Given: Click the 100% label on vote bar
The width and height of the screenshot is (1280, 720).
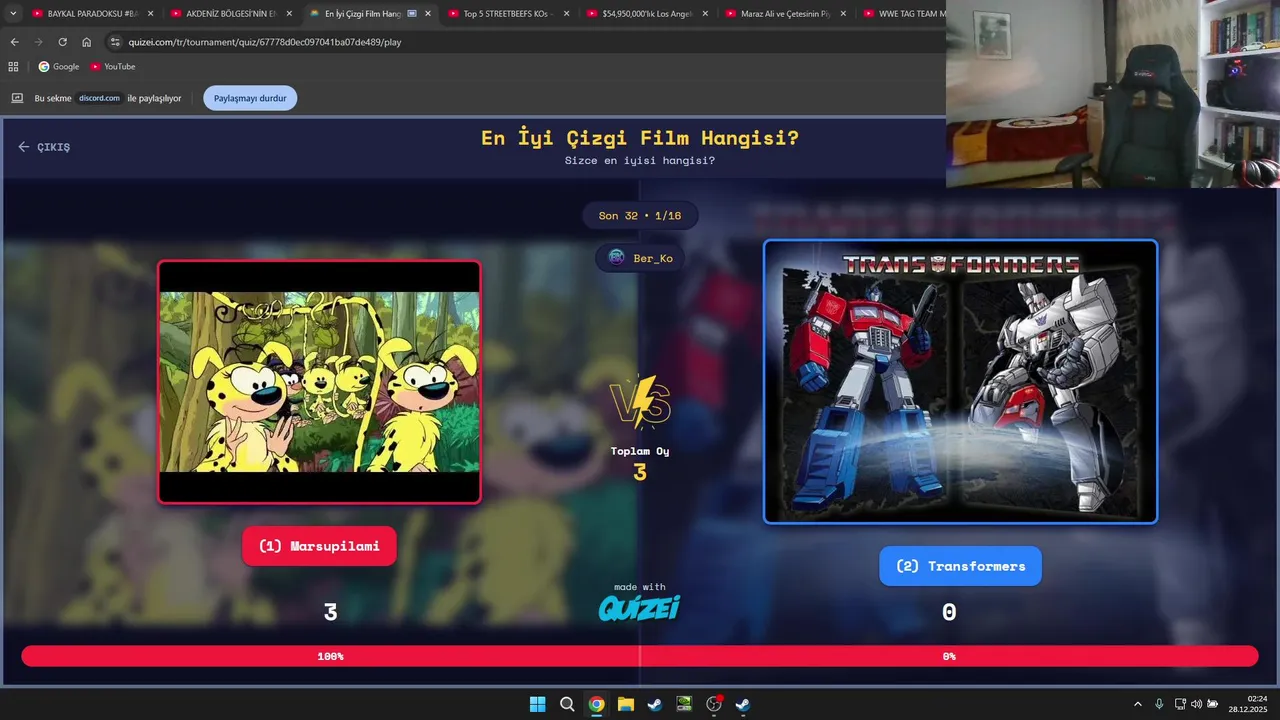Looking at the screenshot, I should click(330, 656).
